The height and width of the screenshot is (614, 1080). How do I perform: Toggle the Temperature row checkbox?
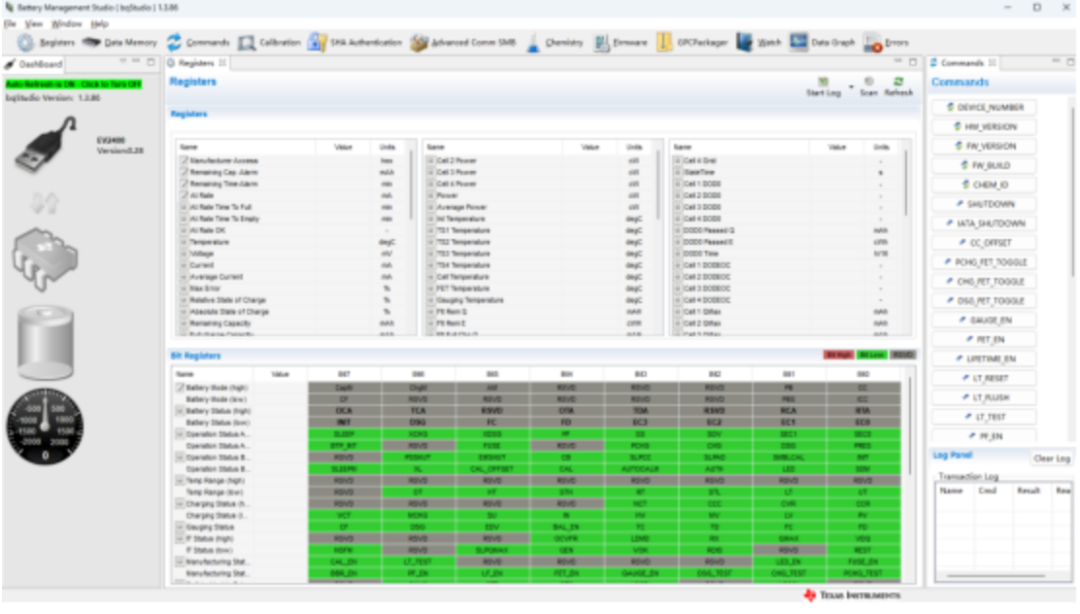[184, 243]
